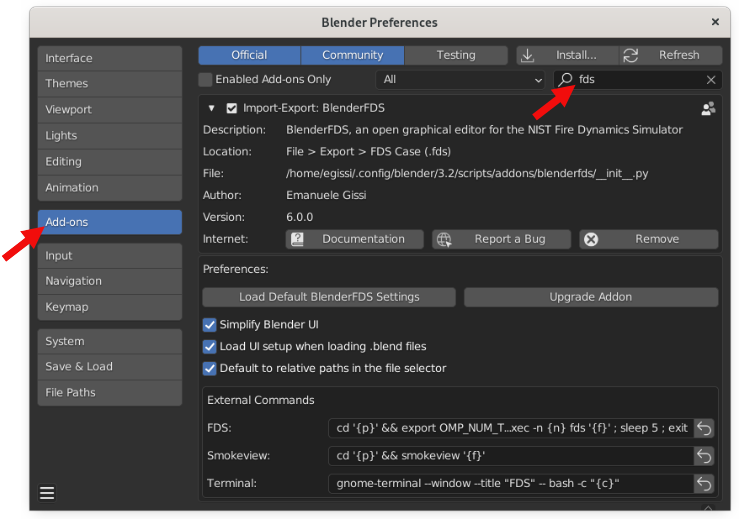Click the circled X icon on Remove
This screenshot has width=740, height=520.
click(591, 239)
